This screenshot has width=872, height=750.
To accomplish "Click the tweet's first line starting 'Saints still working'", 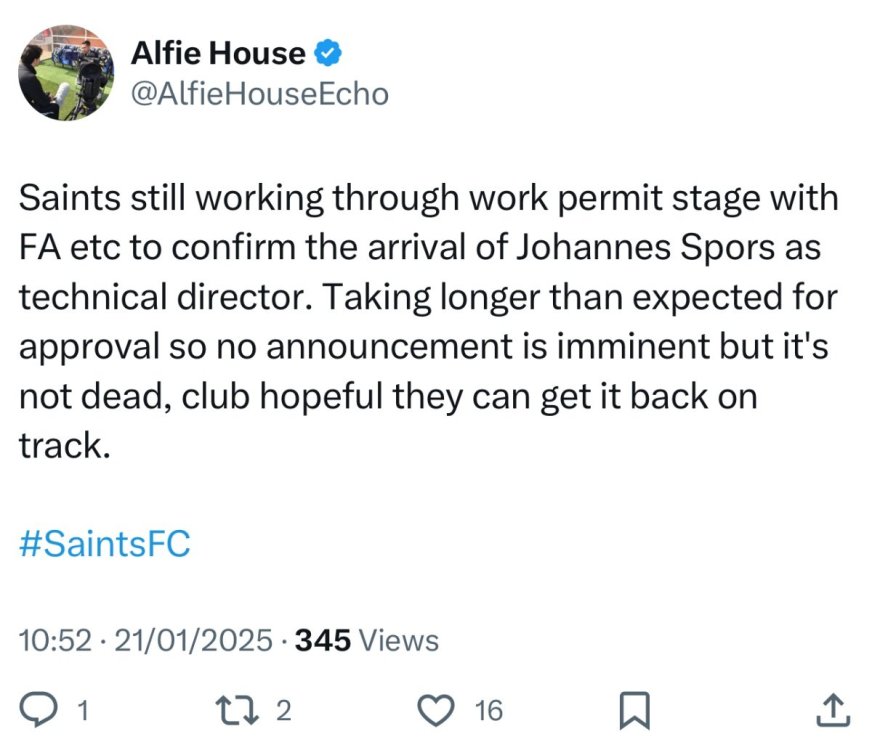I will [x=430, y=198].
